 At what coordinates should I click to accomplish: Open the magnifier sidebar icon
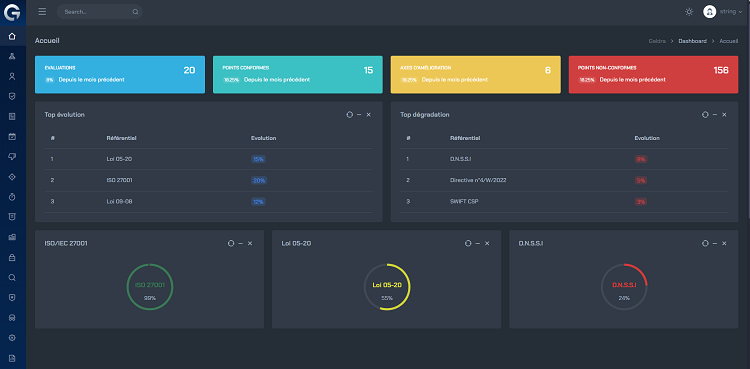point(12,277)
